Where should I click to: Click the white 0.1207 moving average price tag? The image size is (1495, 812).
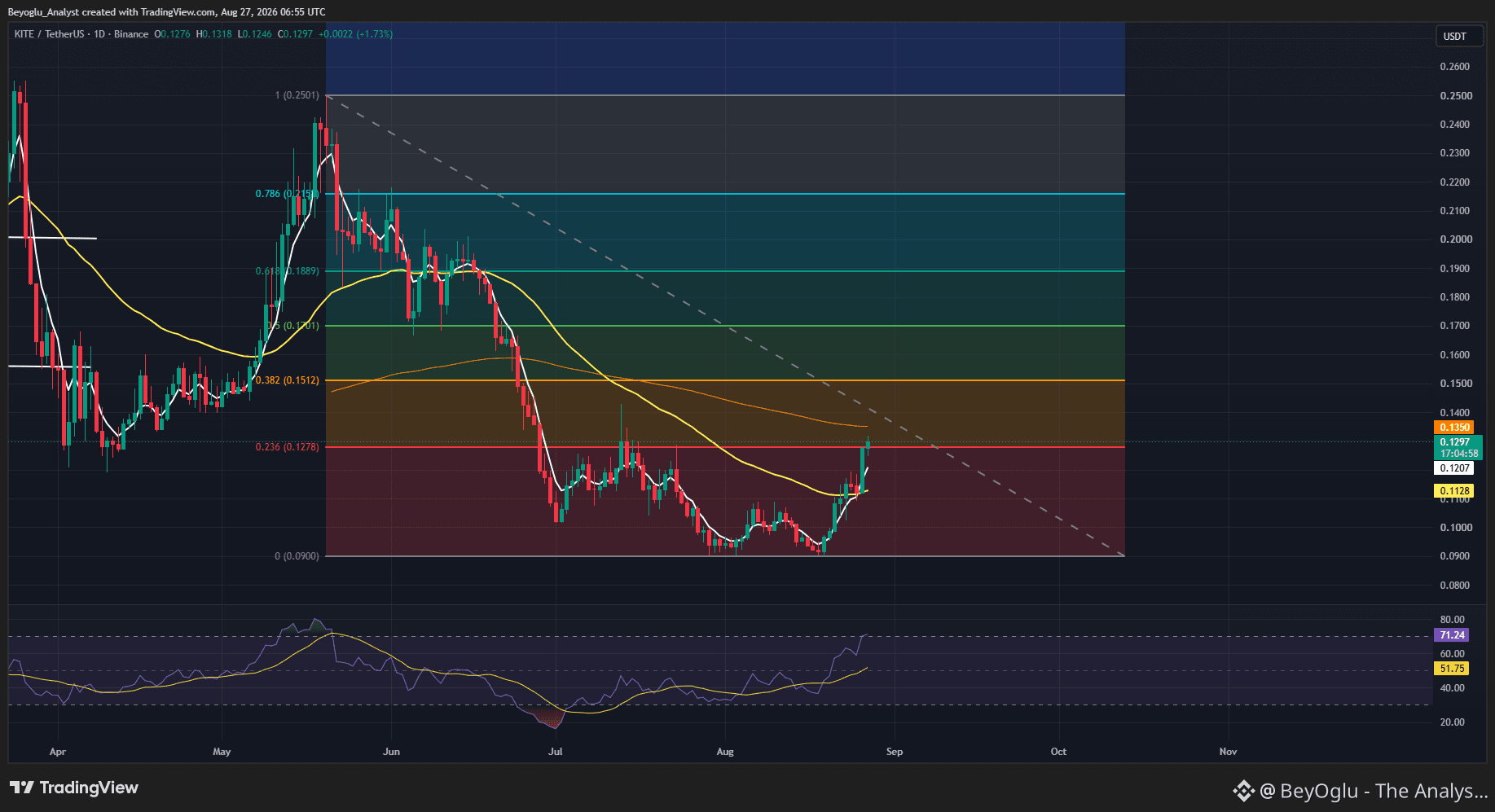click(x=1454, y=468)
